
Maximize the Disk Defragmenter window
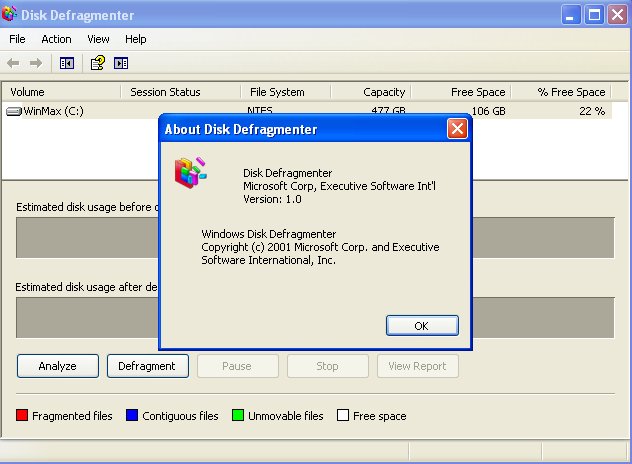coord(594,15)
